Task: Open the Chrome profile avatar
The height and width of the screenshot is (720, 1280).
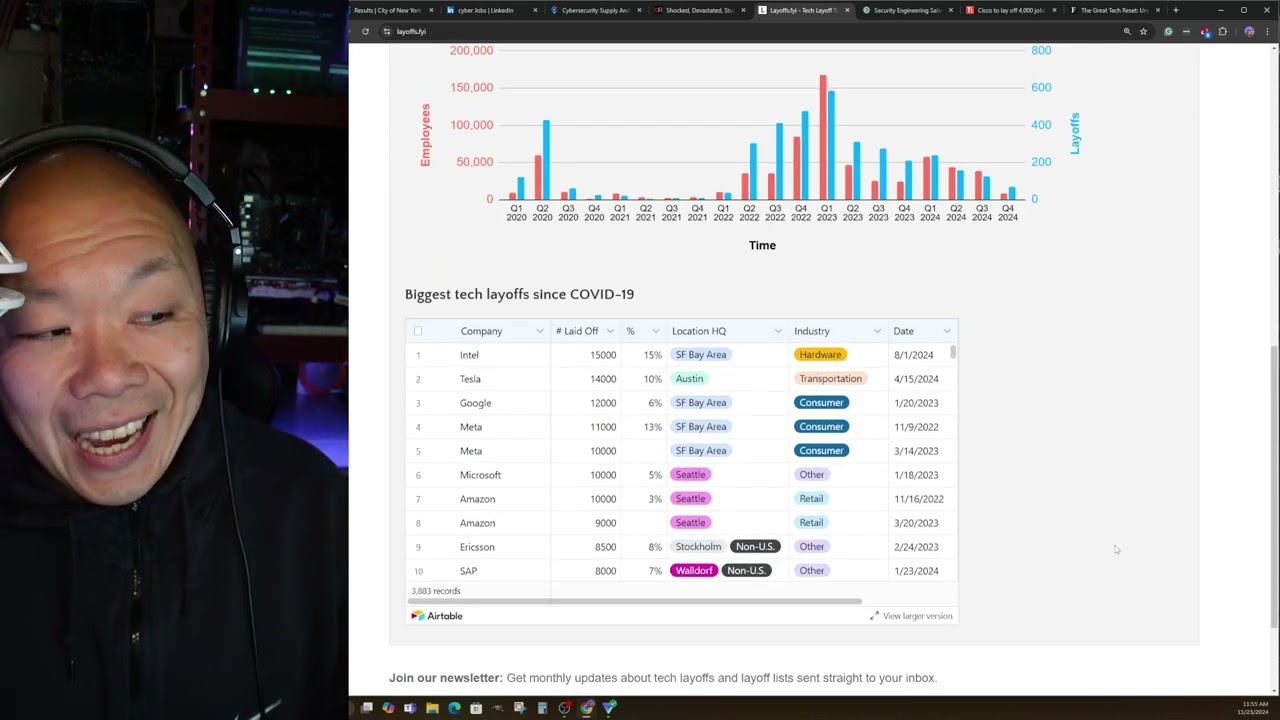Action: pos(1249,31)
